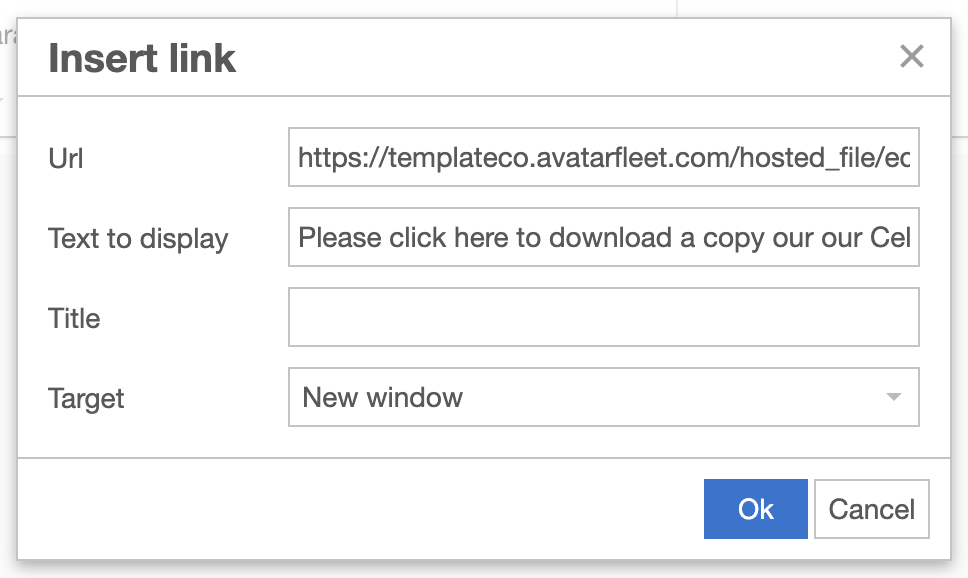Place cursor at 'https' in the Url
This screenshot has width=968, height=578.
point(327,157)
